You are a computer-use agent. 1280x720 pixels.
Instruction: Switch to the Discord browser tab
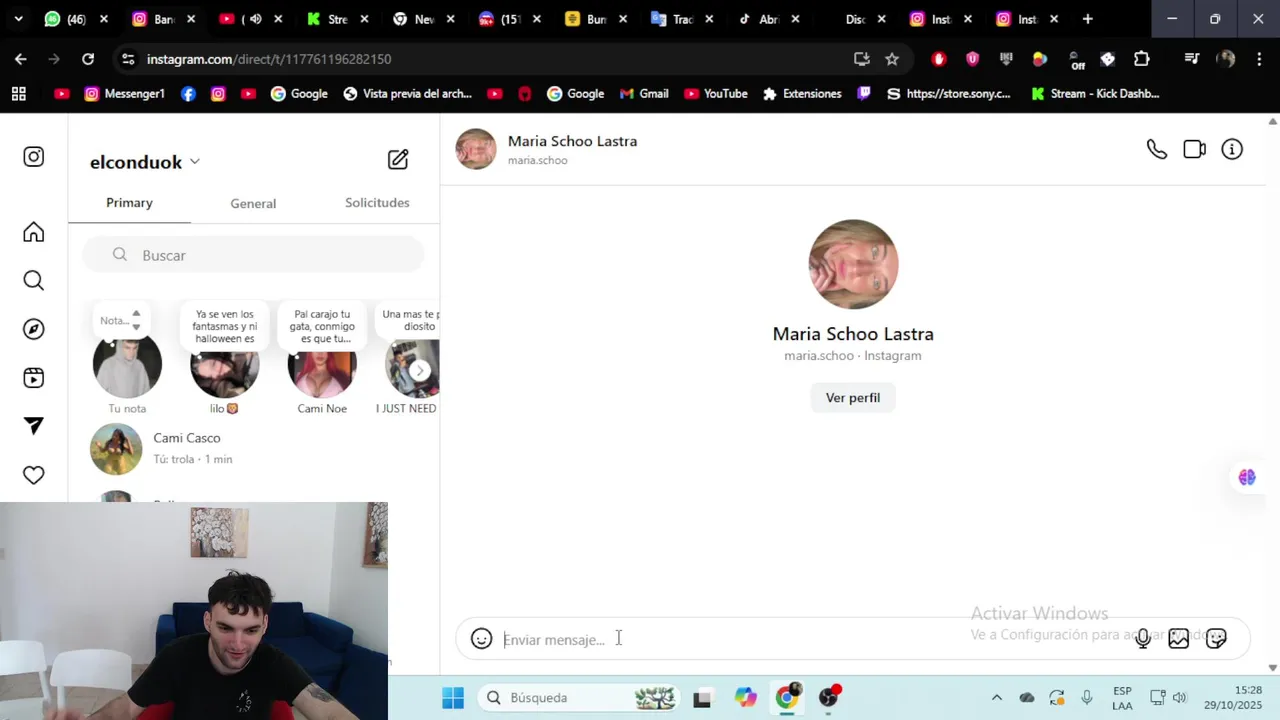856,19
